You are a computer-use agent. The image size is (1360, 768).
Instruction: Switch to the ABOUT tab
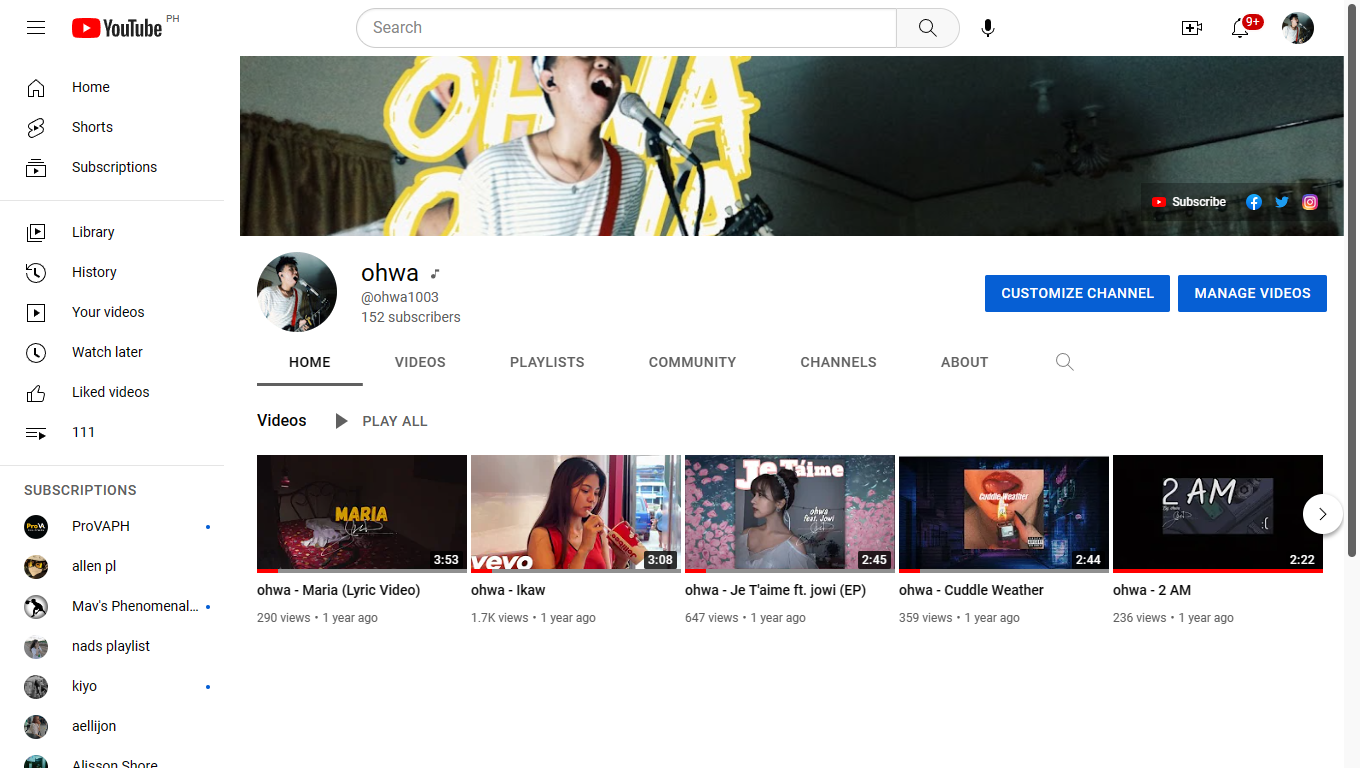tap(964, 362)
